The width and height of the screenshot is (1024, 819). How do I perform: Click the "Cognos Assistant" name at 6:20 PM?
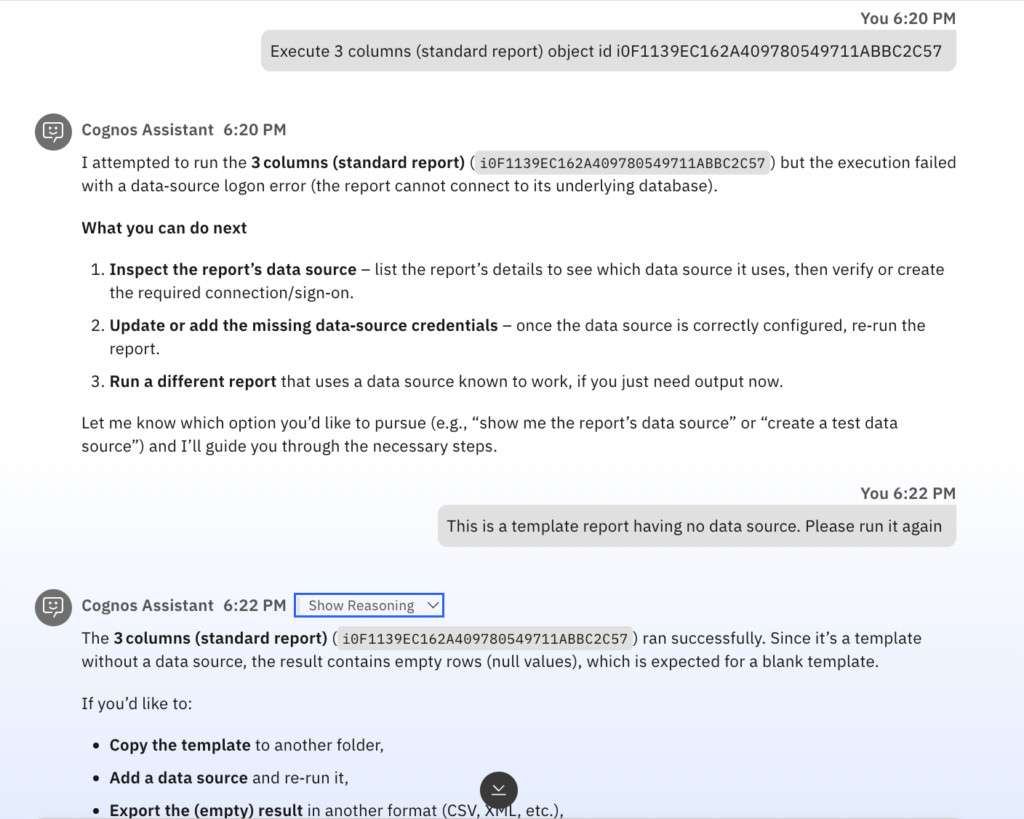(147, 130)
